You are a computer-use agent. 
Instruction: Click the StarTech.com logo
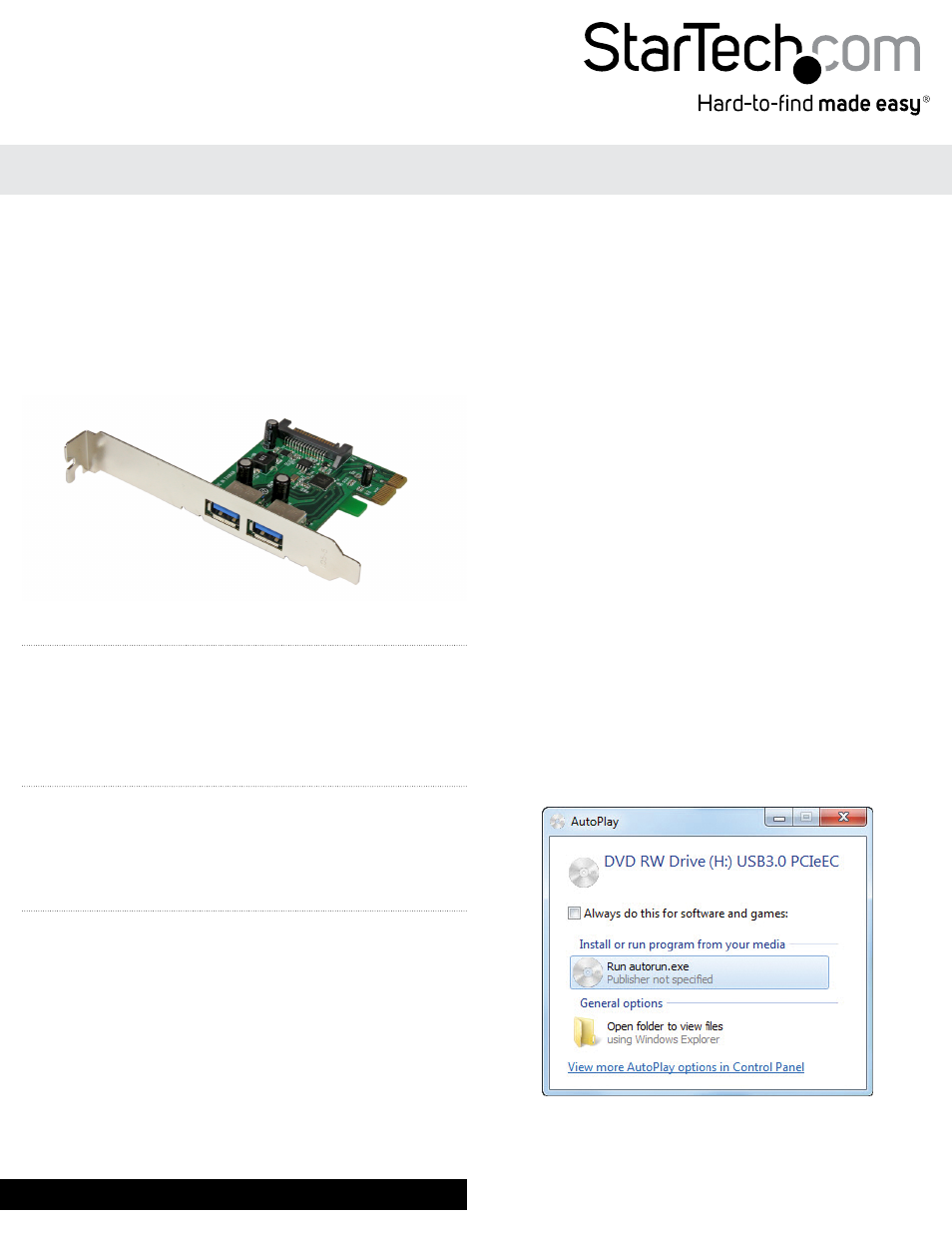point(752,52)
